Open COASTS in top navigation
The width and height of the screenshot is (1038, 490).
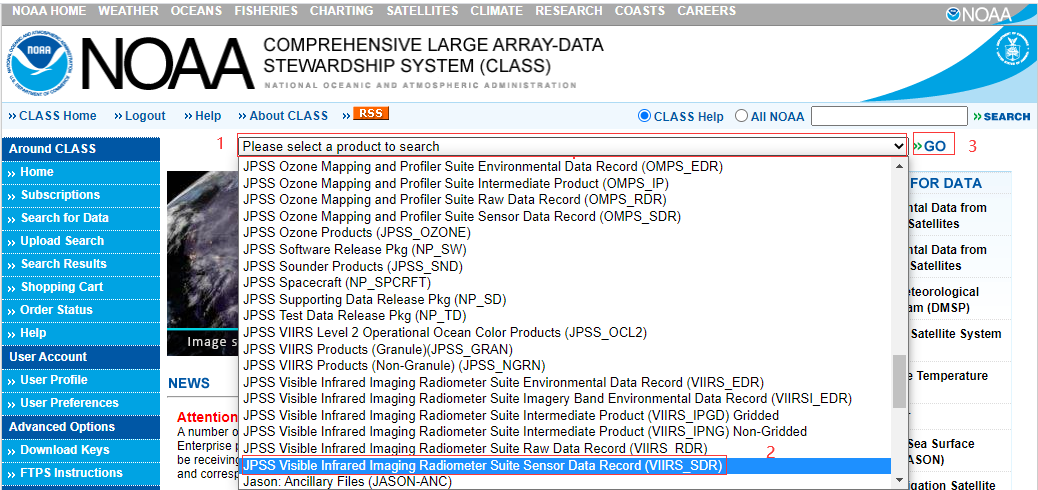(639, 11)
